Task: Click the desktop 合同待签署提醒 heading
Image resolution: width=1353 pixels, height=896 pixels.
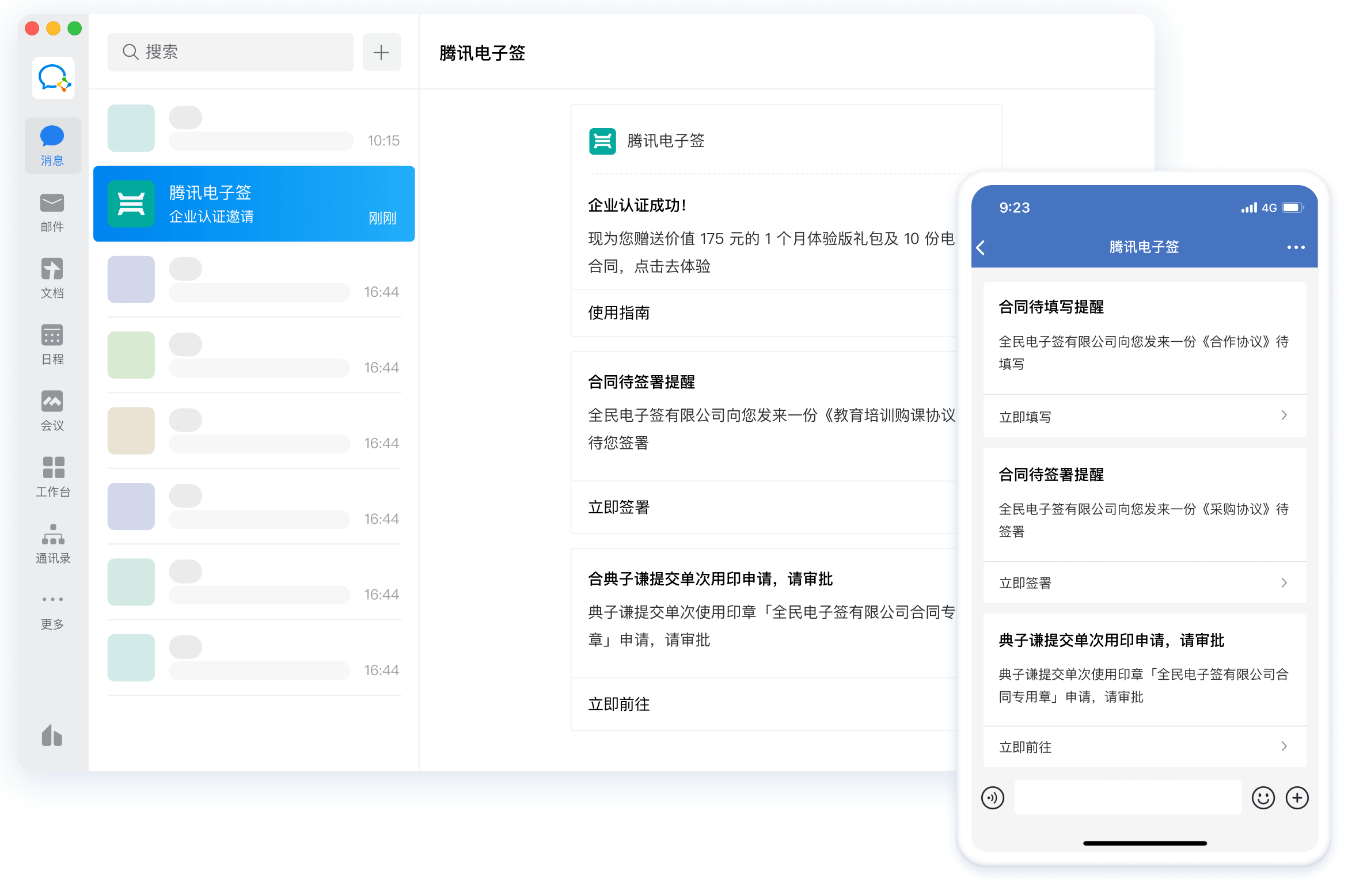Action: (x=641, y=382)
